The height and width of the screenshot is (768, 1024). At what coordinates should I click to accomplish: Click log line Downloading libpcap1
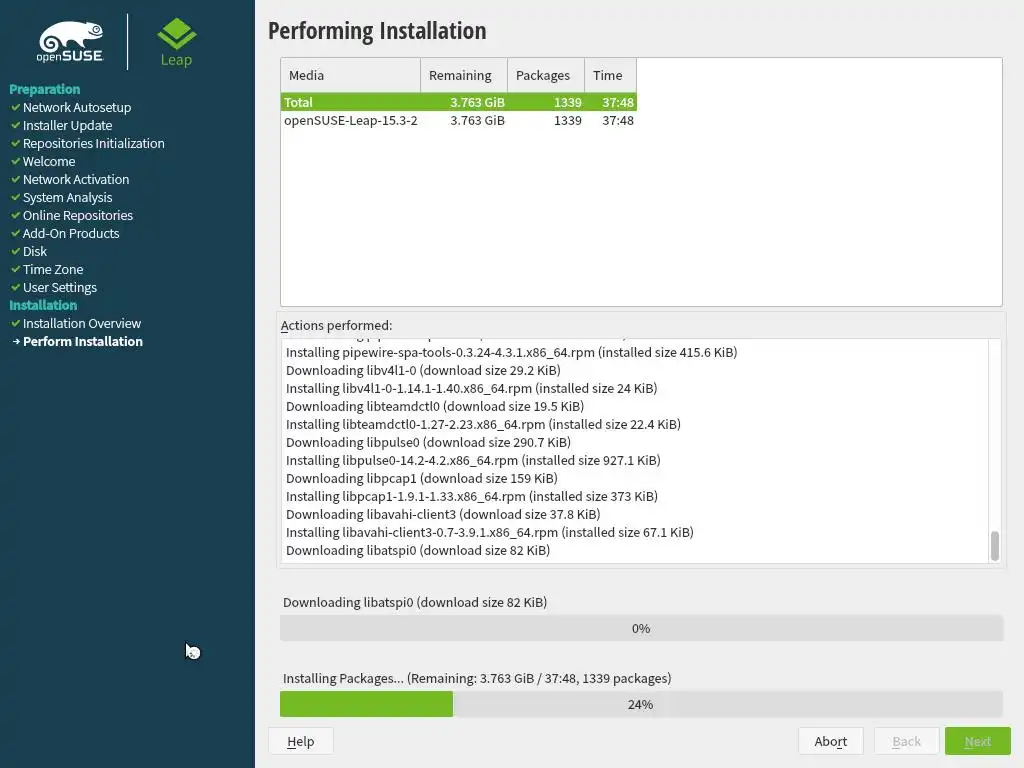tap(422, 478)
